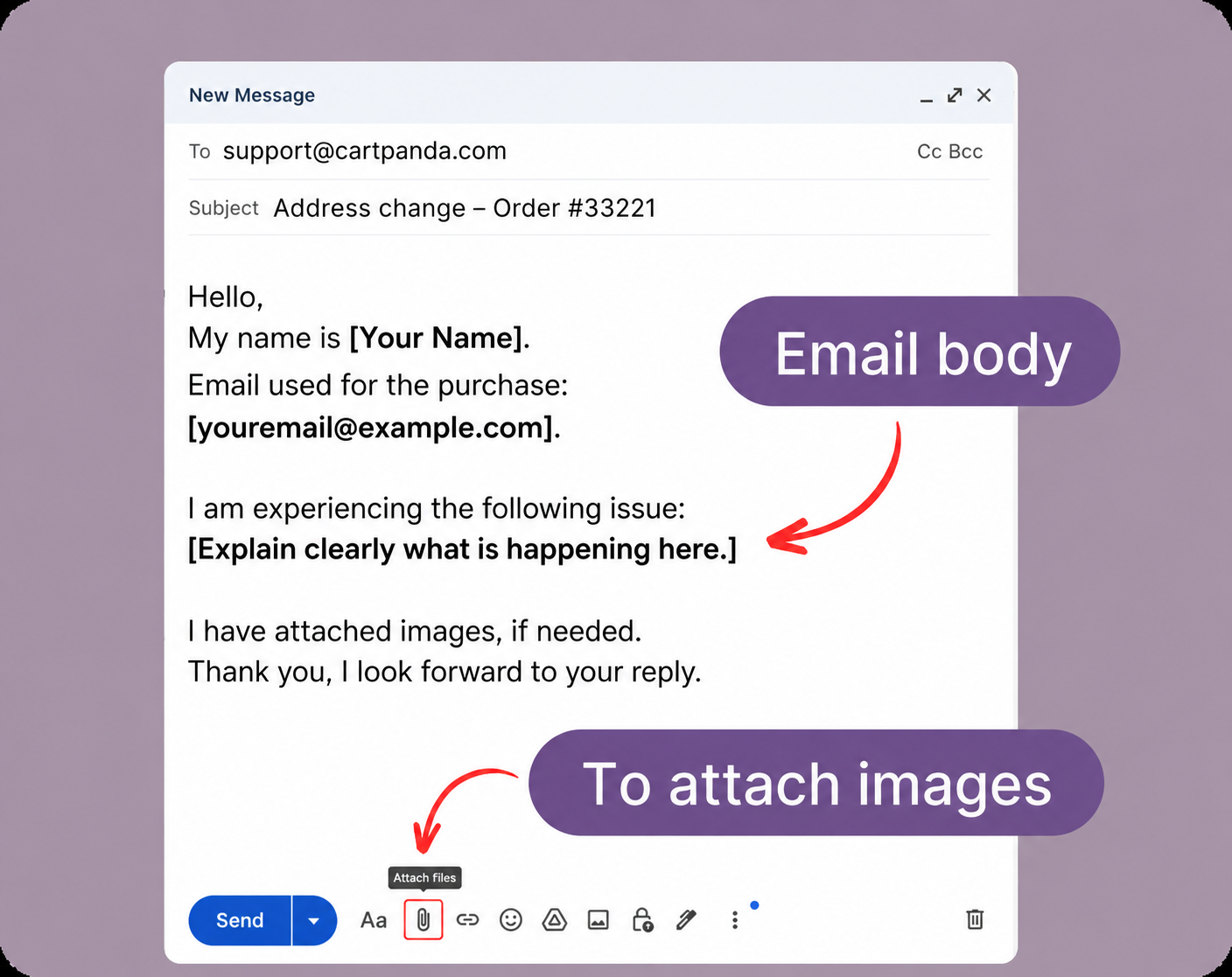The width and height of the screenshot is (1232, 977).
Task: Click the '[youremail@example.com].' placeholder
Action: [x=374, y=428]
